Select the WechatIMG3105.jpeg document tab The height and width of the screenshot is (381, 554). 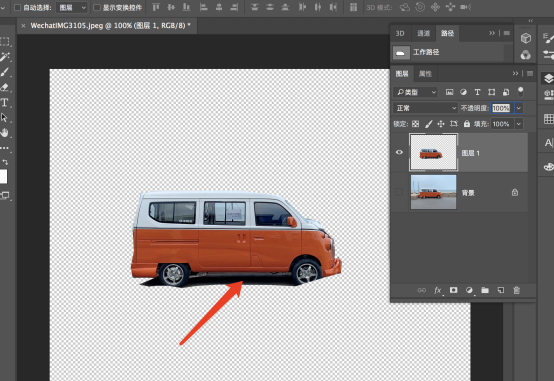110,26
